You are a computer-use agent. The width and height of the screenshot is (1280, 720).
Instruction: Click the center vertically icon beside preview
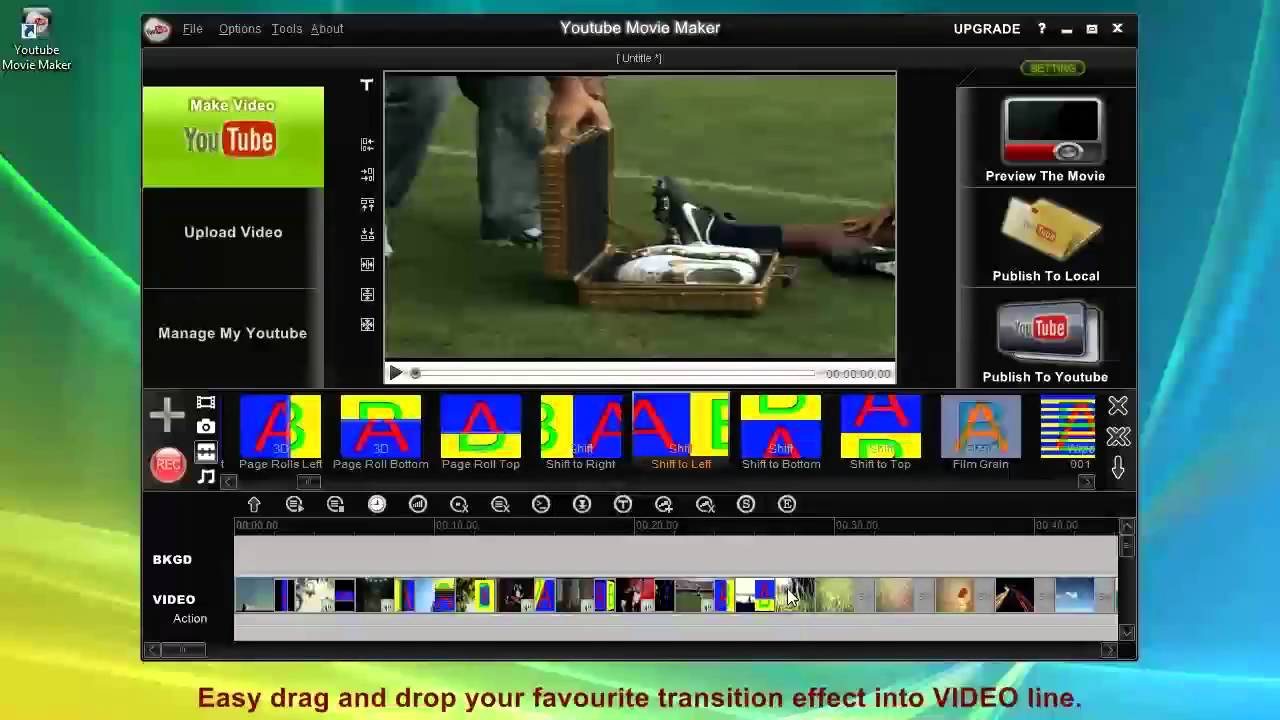click(367, 294)
